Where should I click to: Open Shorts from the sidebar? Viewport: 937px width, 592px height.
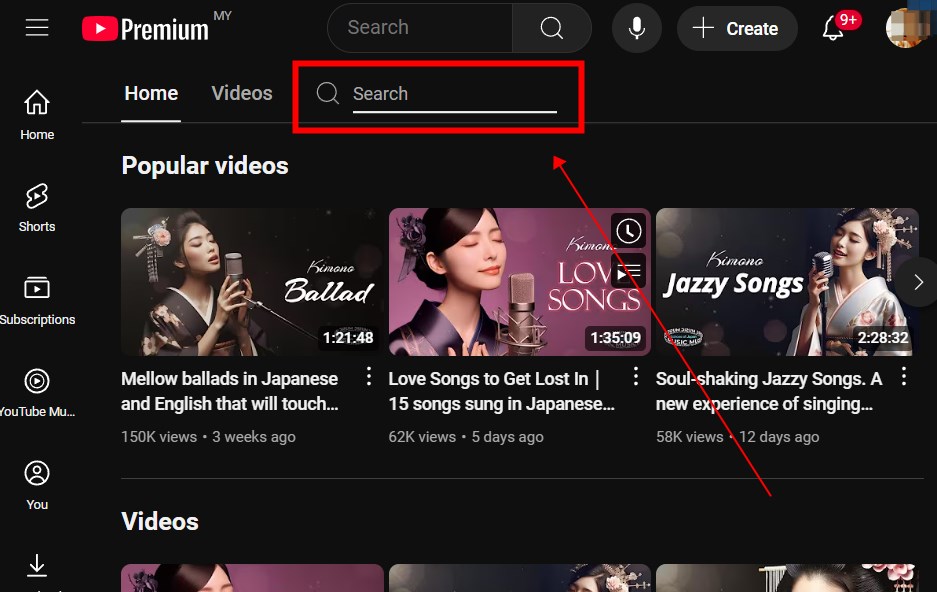(x=37, y=207)
